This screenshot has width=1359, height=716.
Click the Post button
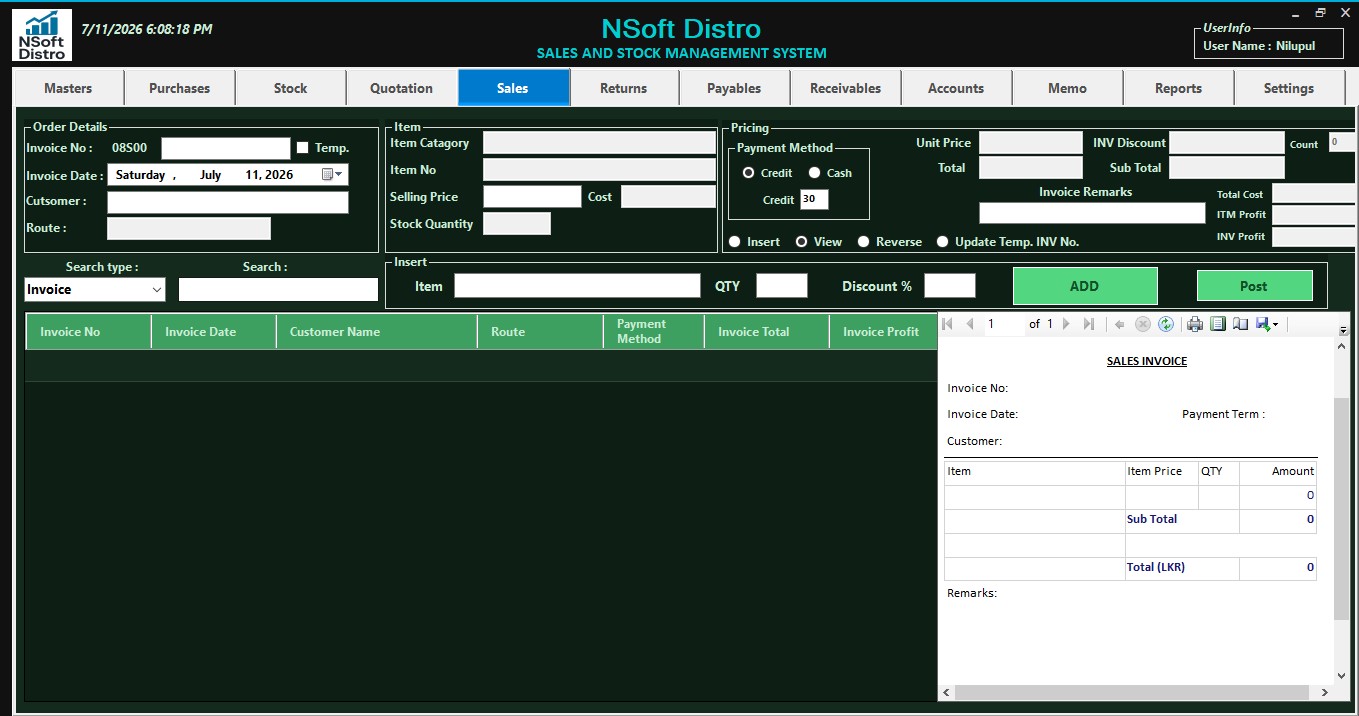1254,286
